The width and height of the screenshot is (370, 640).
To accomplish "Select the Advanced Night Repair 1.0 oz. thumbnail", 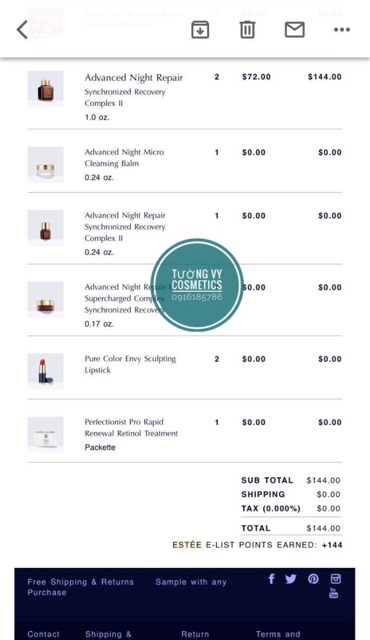I will click(x=45, y=89).
